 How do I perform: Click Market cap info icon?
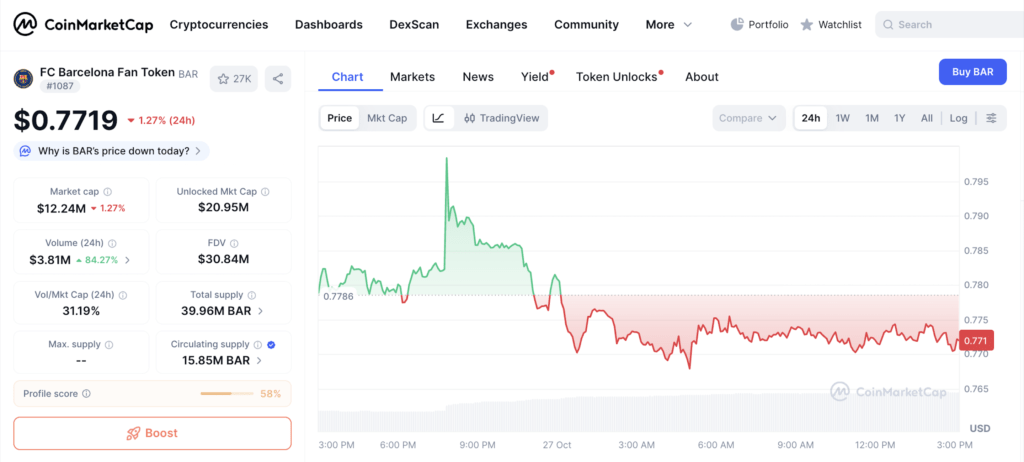pos(108,191)
